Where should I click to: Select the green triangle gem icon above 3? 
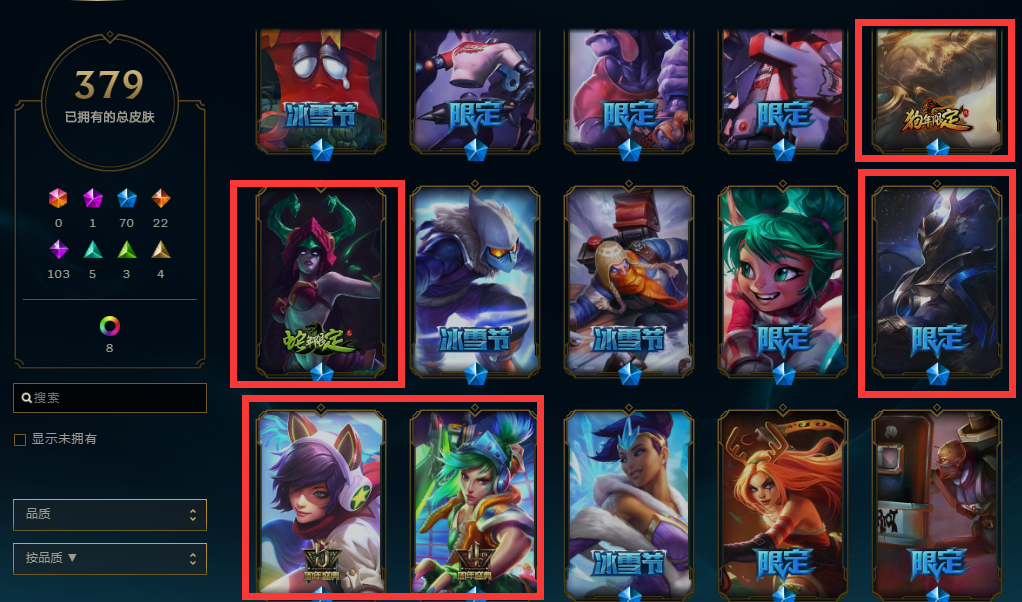[126, 250]
